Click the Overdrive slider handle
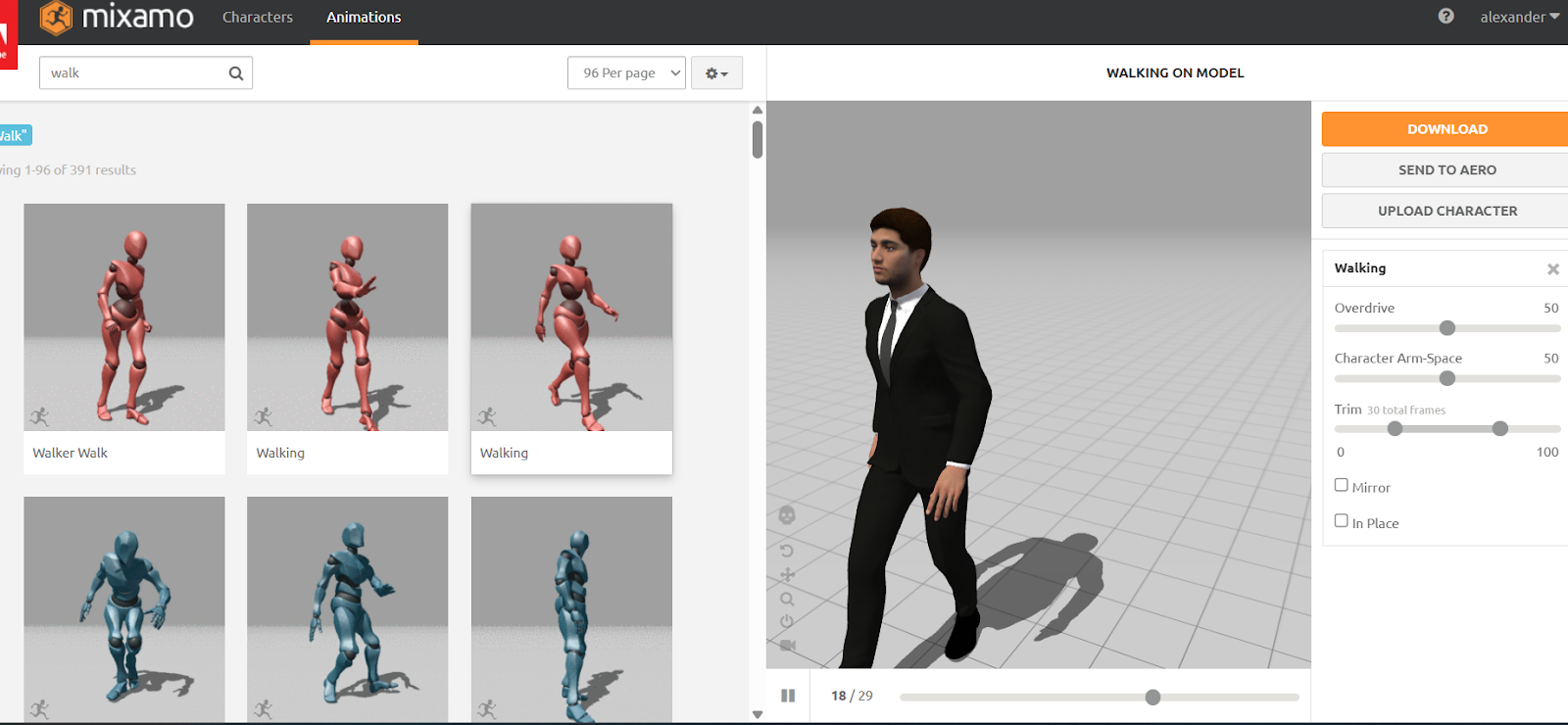1568x725 pixels. (x=1447, y=328)
